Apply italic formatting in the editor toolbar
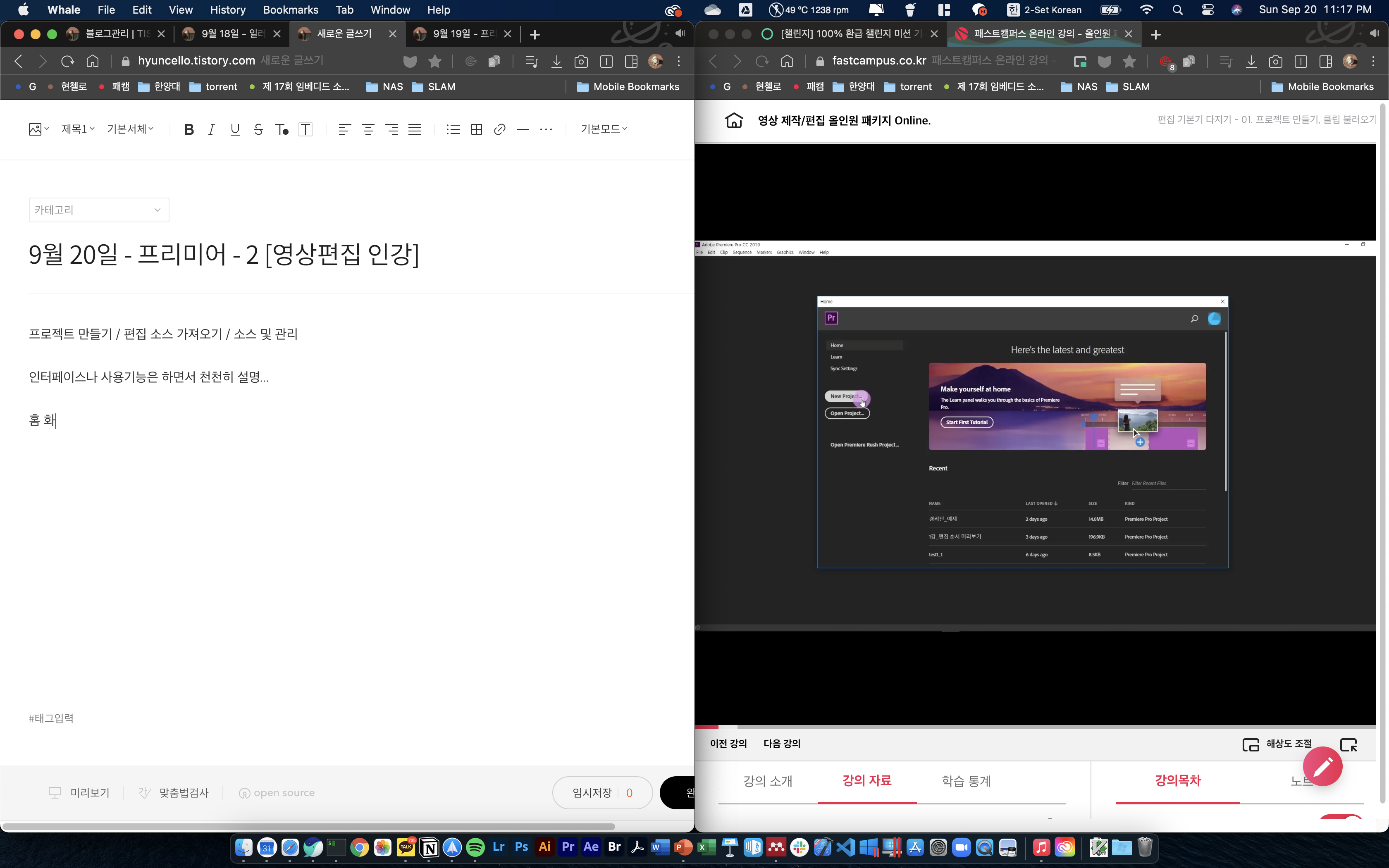1389x868 pixels. (211, 129)
